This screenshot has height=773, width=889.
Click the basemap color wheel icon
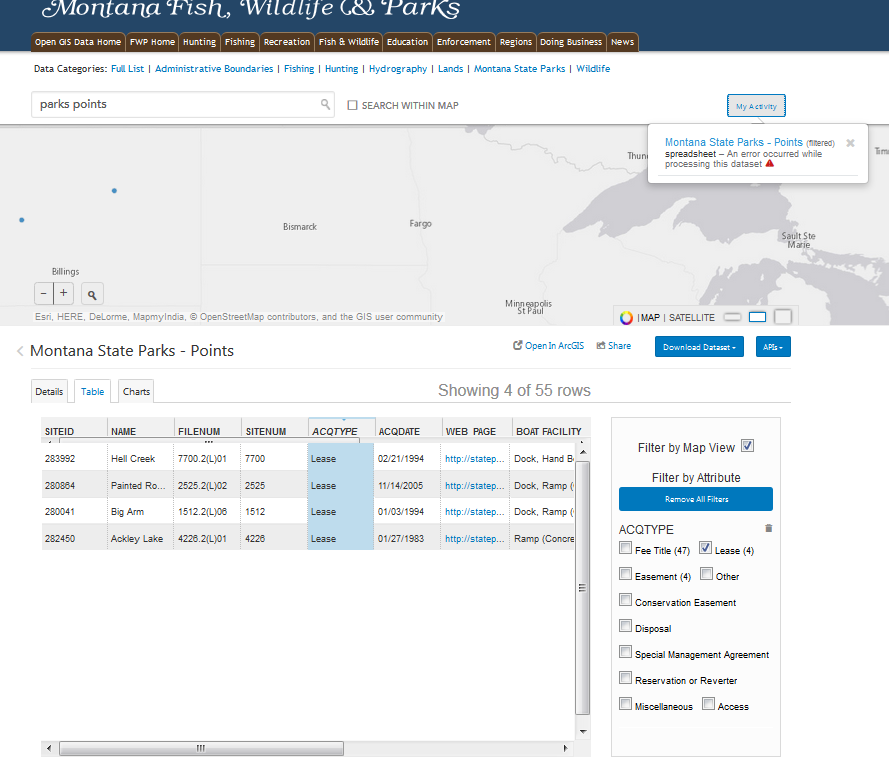tap(626, 318)
